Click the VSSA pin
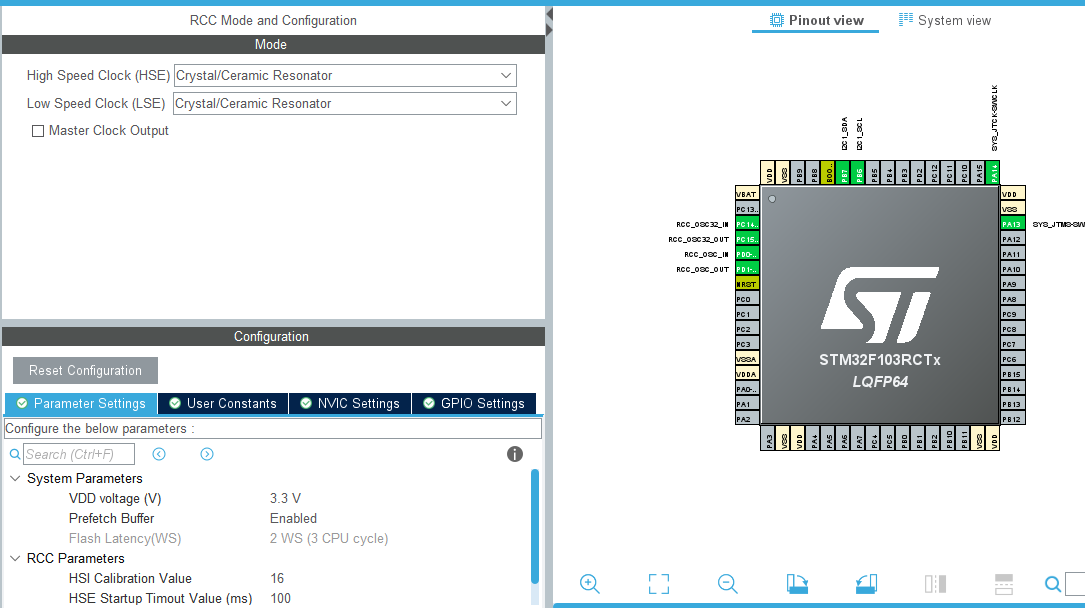The image size is (1085, 608). point(747,359)
